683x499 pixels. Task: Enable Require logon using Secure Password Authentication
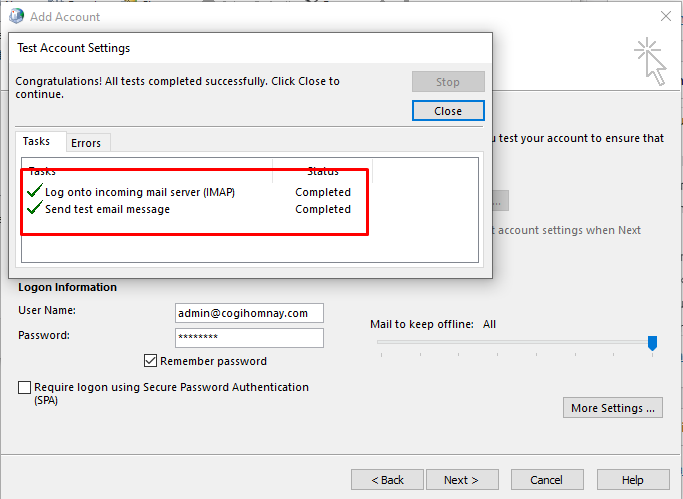(25, 387)
